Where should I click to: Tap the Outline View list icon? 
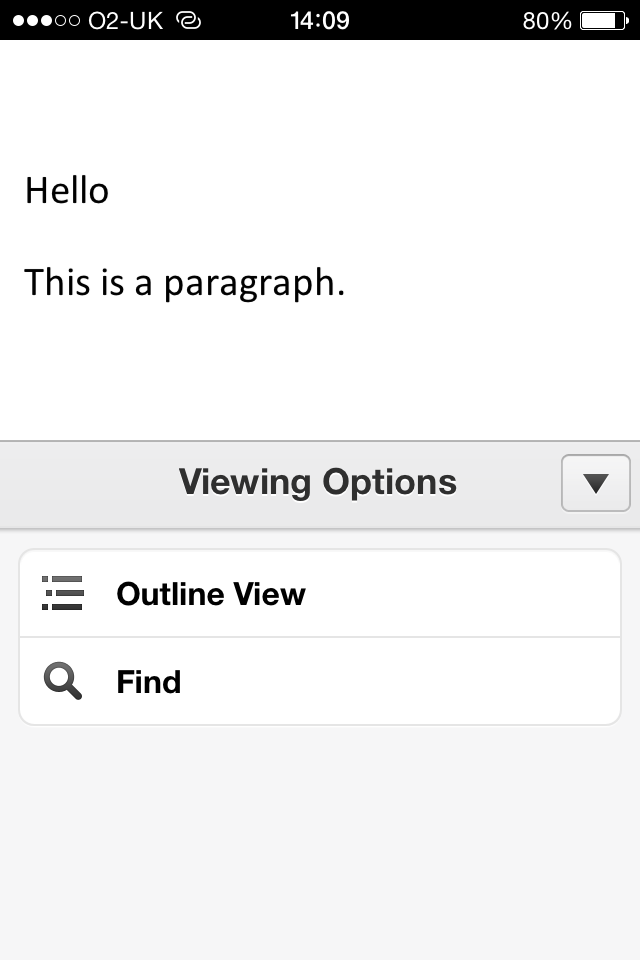[62, 593]
